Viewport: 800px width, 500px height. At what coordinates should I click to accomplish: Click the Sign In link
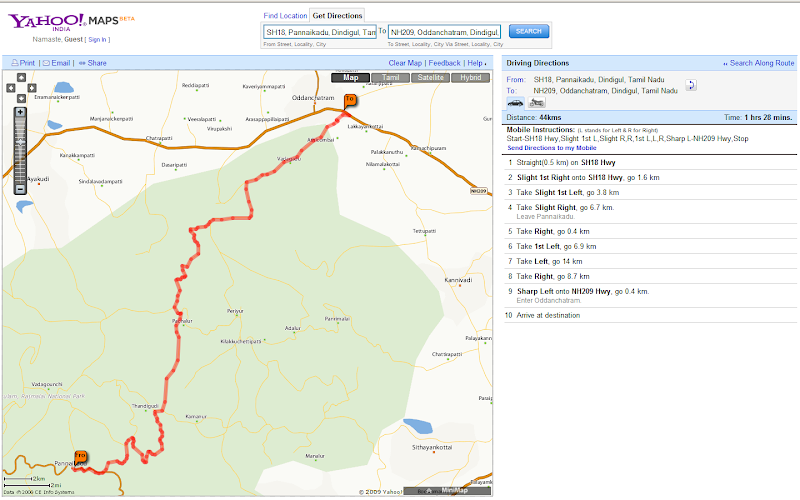tap(97, 40)
